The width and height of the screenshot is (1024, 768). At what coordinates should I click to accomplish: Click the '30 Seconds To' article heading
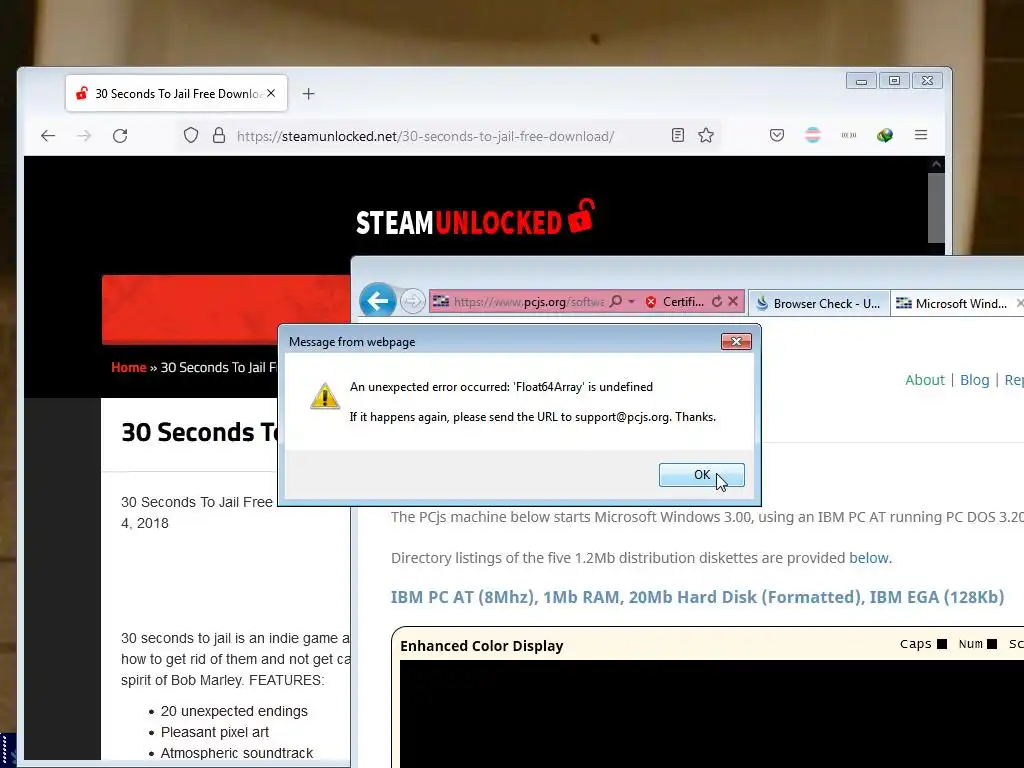[x=199, y=432]
